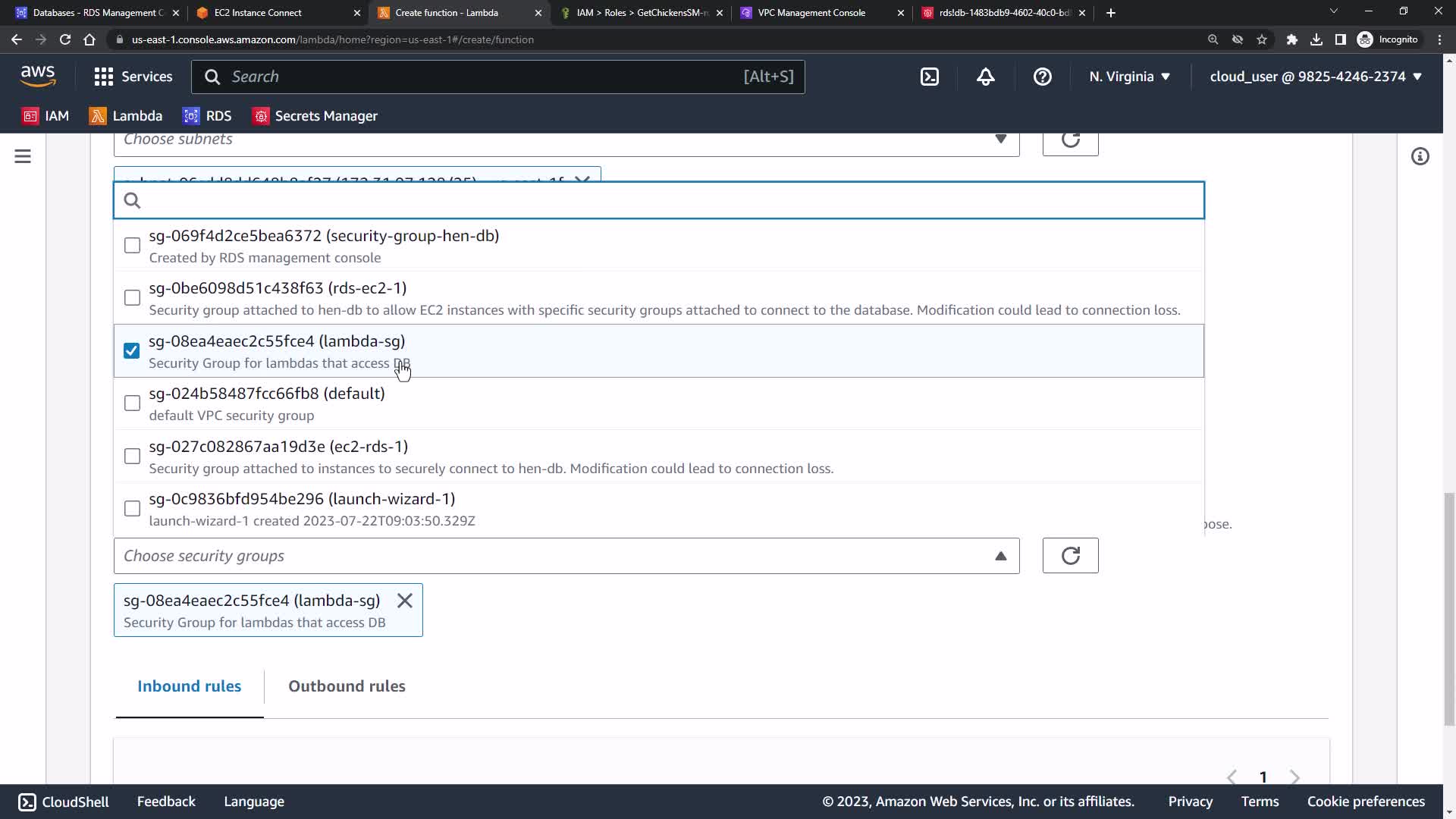Expand the cloud_user account menu
Image resolution: width=1456 pixels, height=819 pixels.
tap(1315, 77)
